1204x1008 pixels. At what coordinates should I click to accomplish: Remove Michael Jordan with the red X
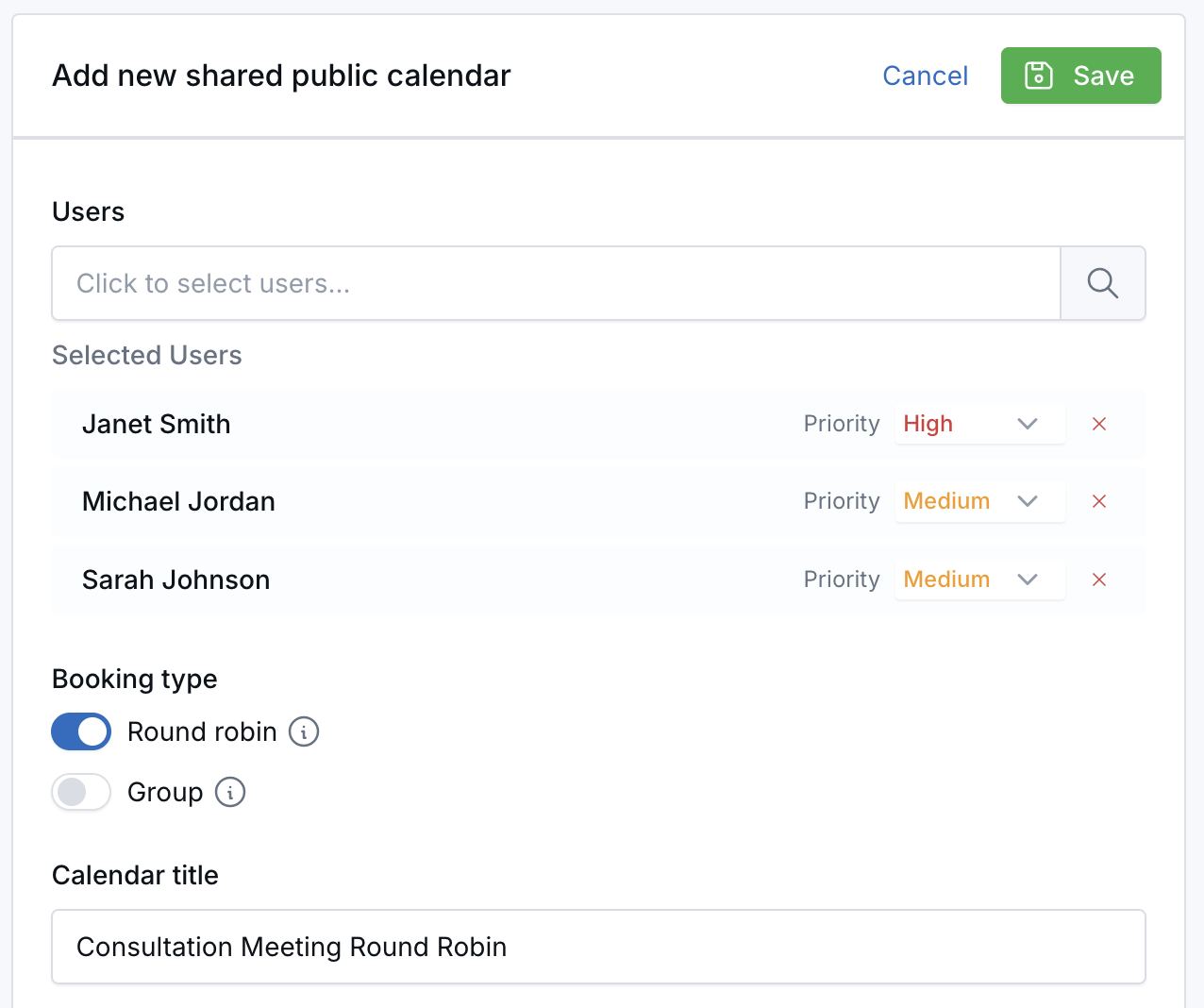1098,501
